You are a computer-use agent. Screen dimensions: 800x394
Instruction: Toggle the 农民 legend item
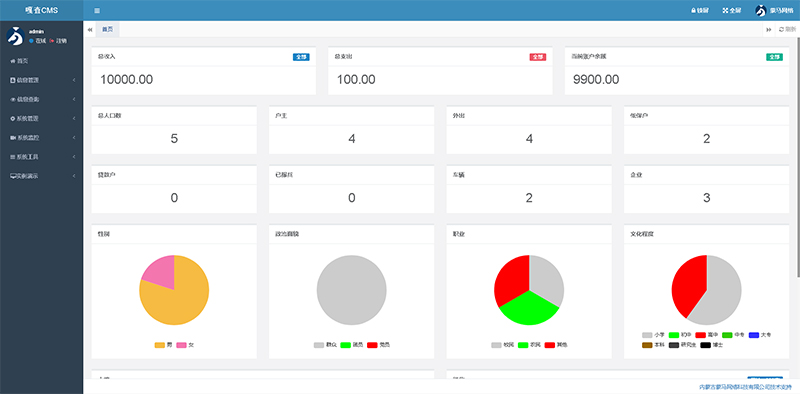tap(529, 345)
